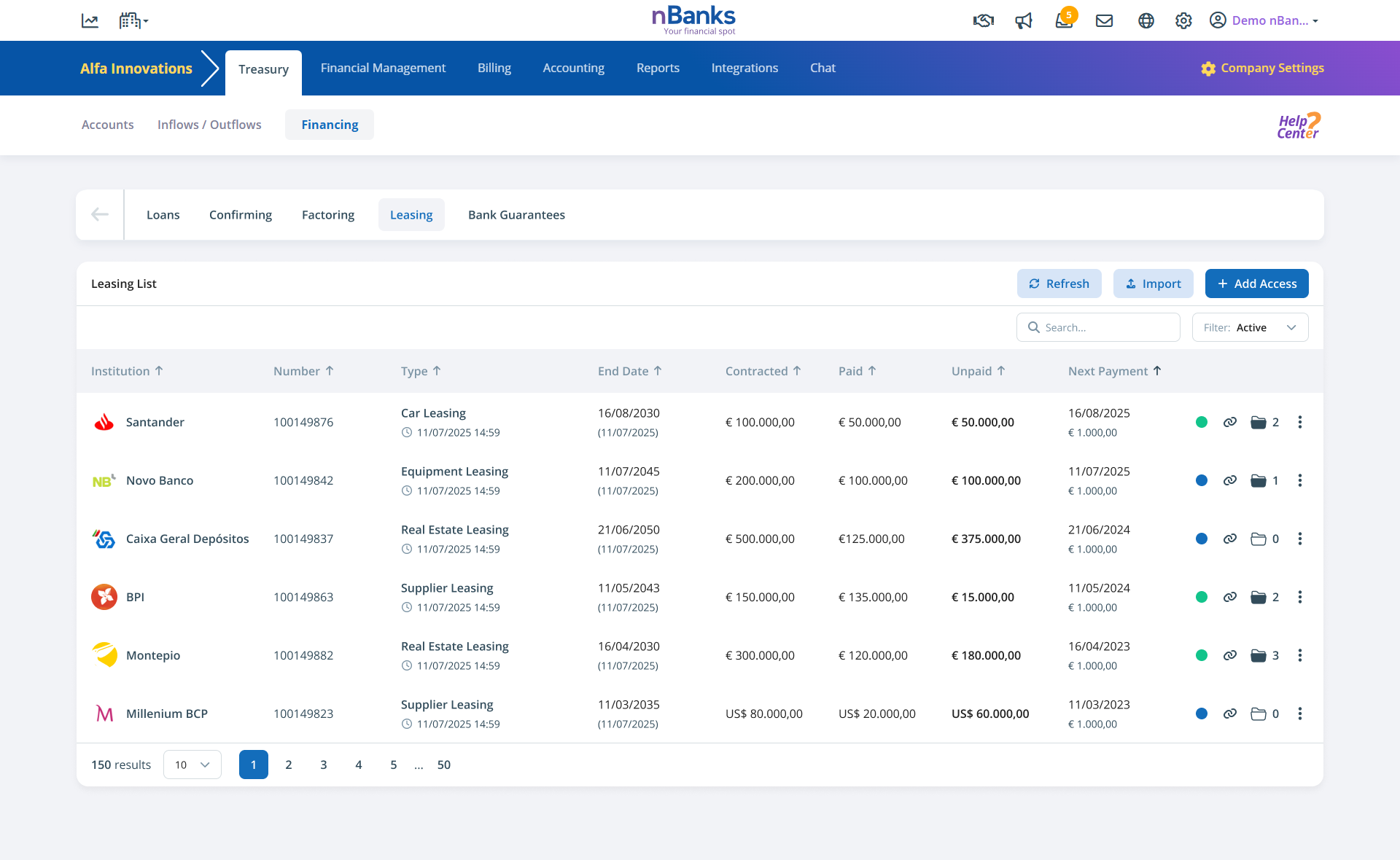Open documents folder for Montepio row
The image size is (1400, 860).
point(1259,655)
